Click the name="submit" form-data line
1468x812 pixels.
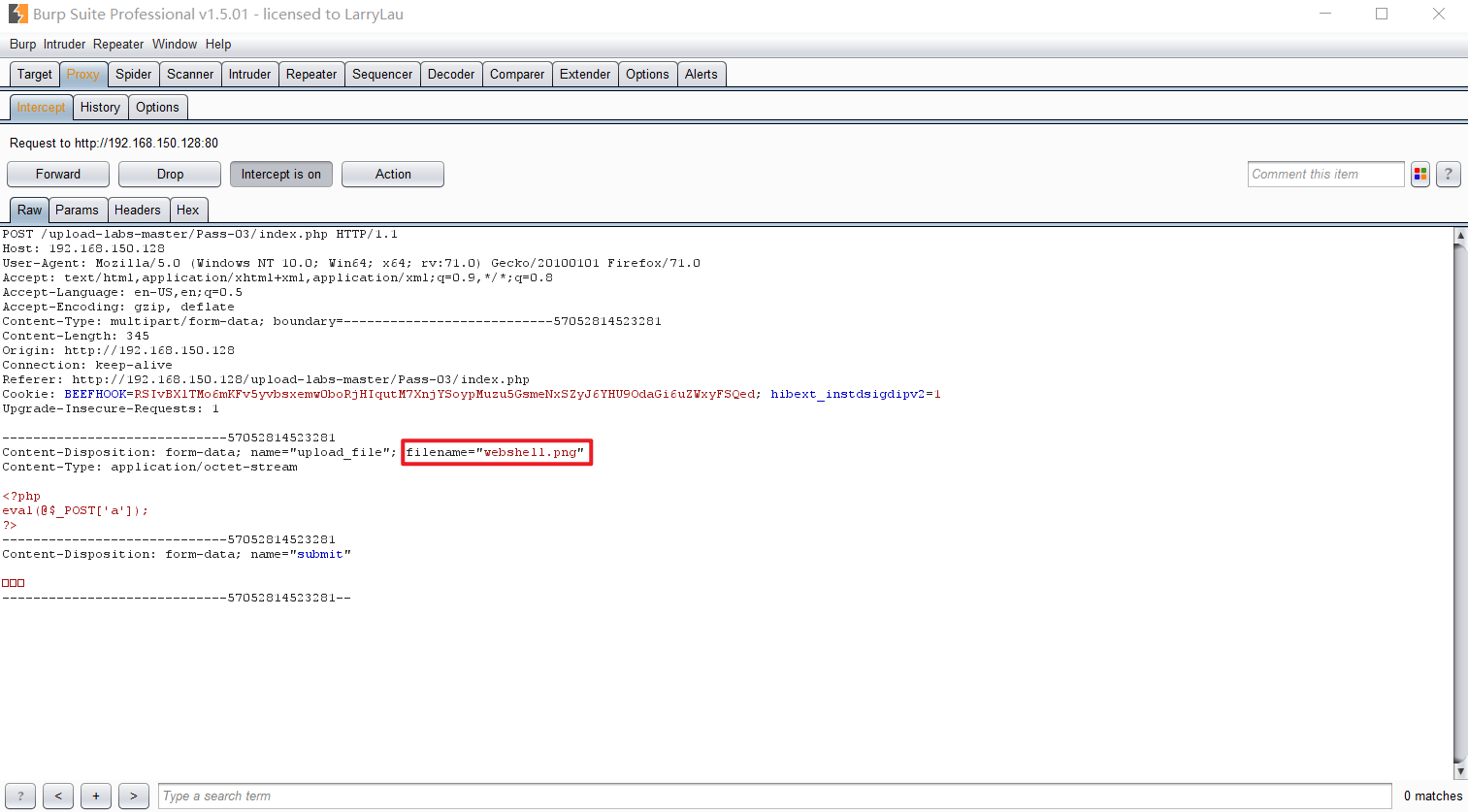coord(177,554)
